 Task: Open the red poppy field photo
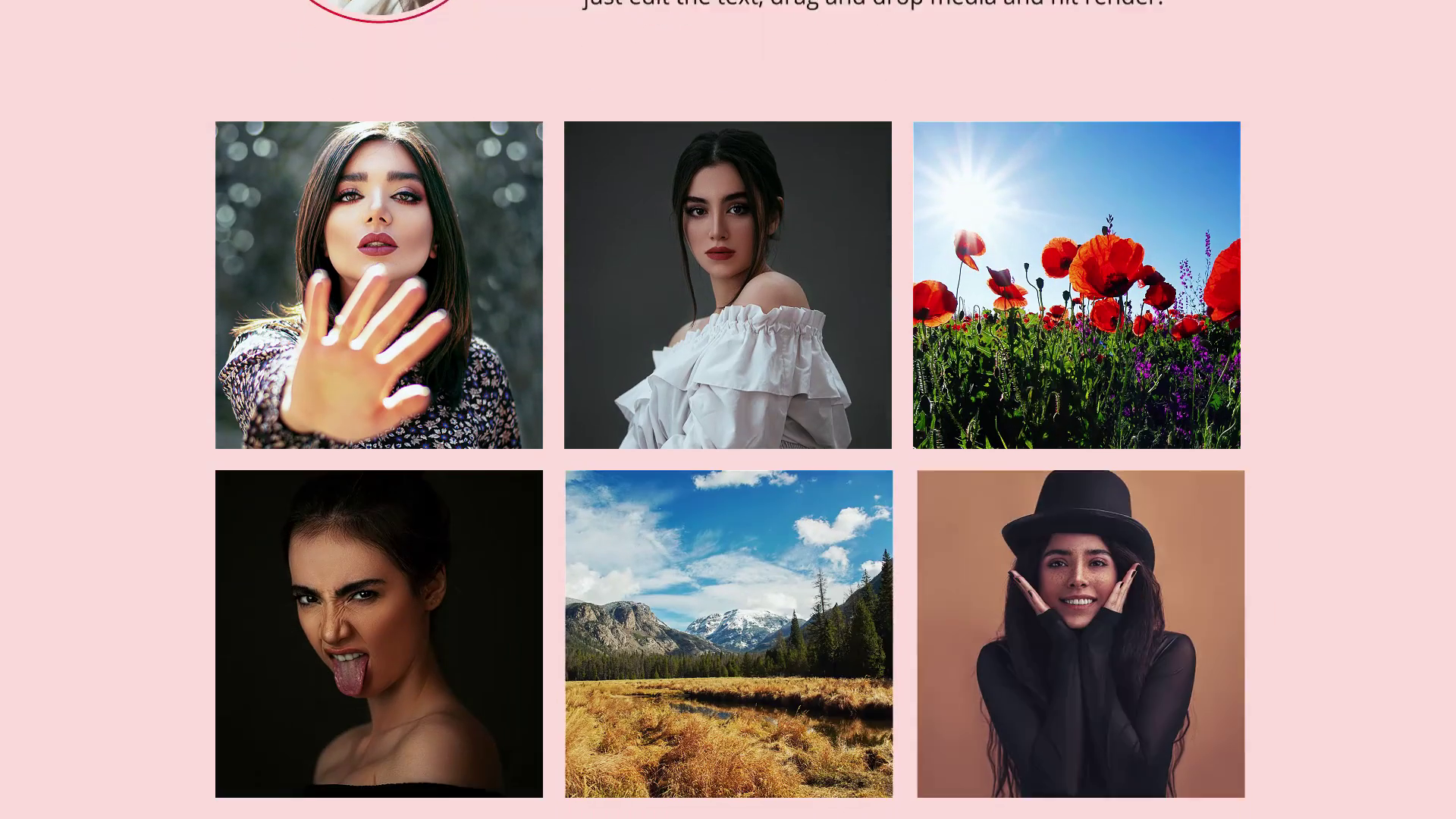pos(1076,284)
